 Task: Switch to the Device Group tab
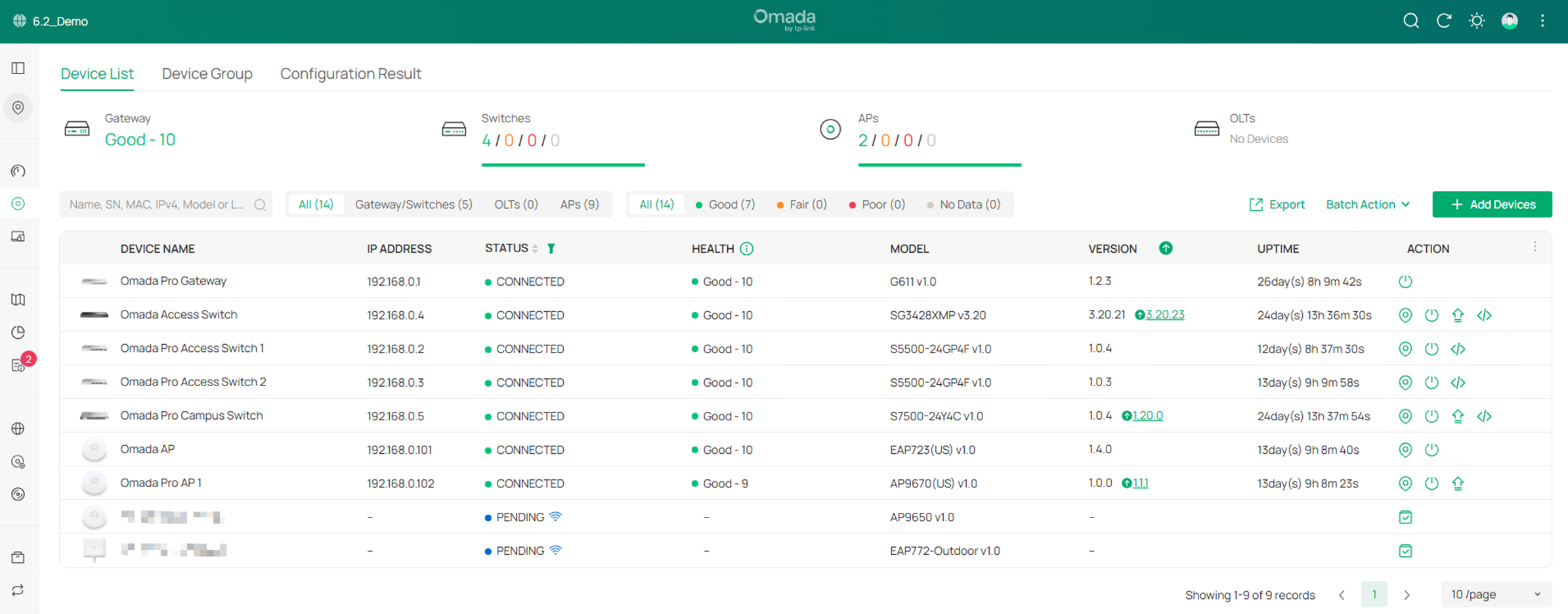(207, 74)
